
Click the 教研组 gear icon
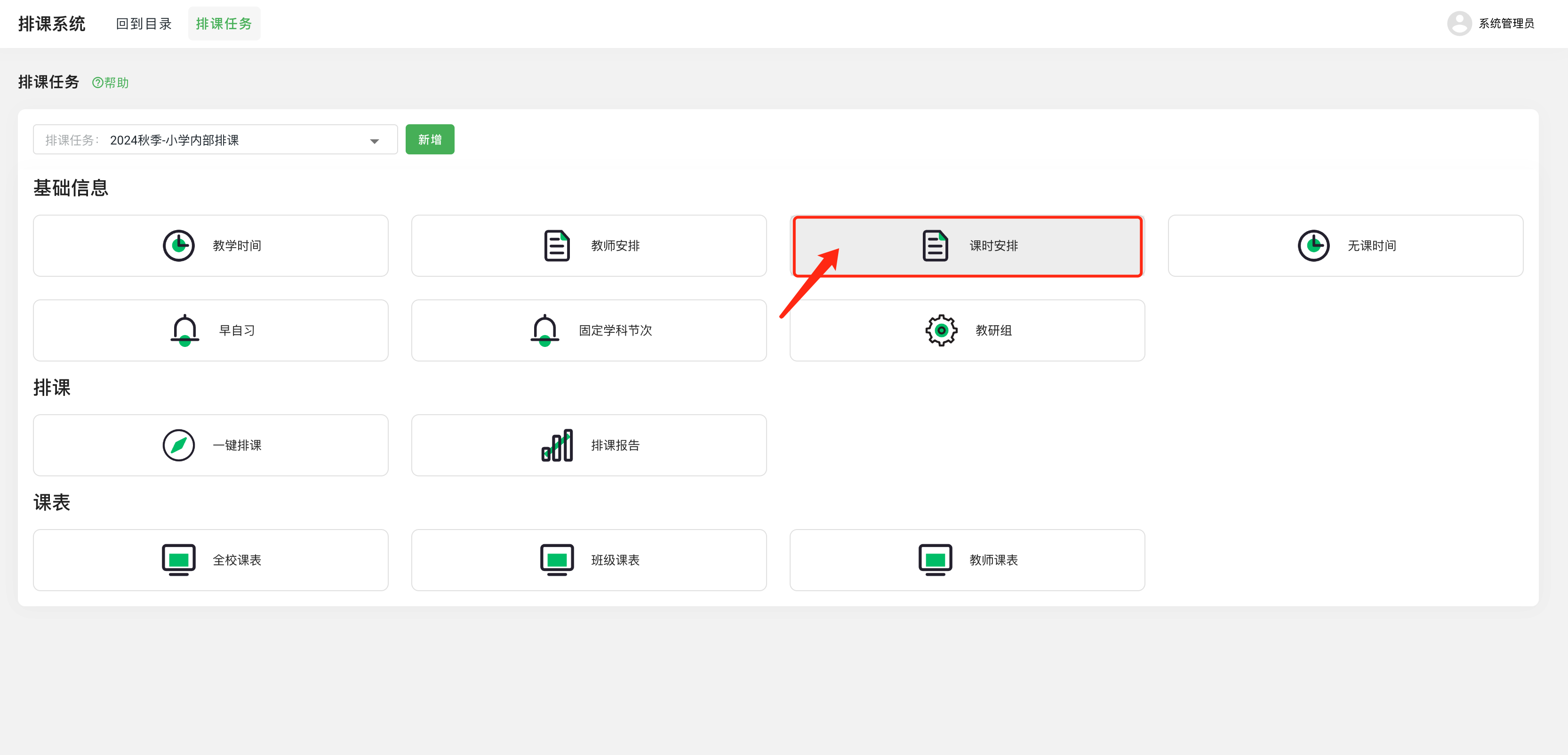point(941,330)
